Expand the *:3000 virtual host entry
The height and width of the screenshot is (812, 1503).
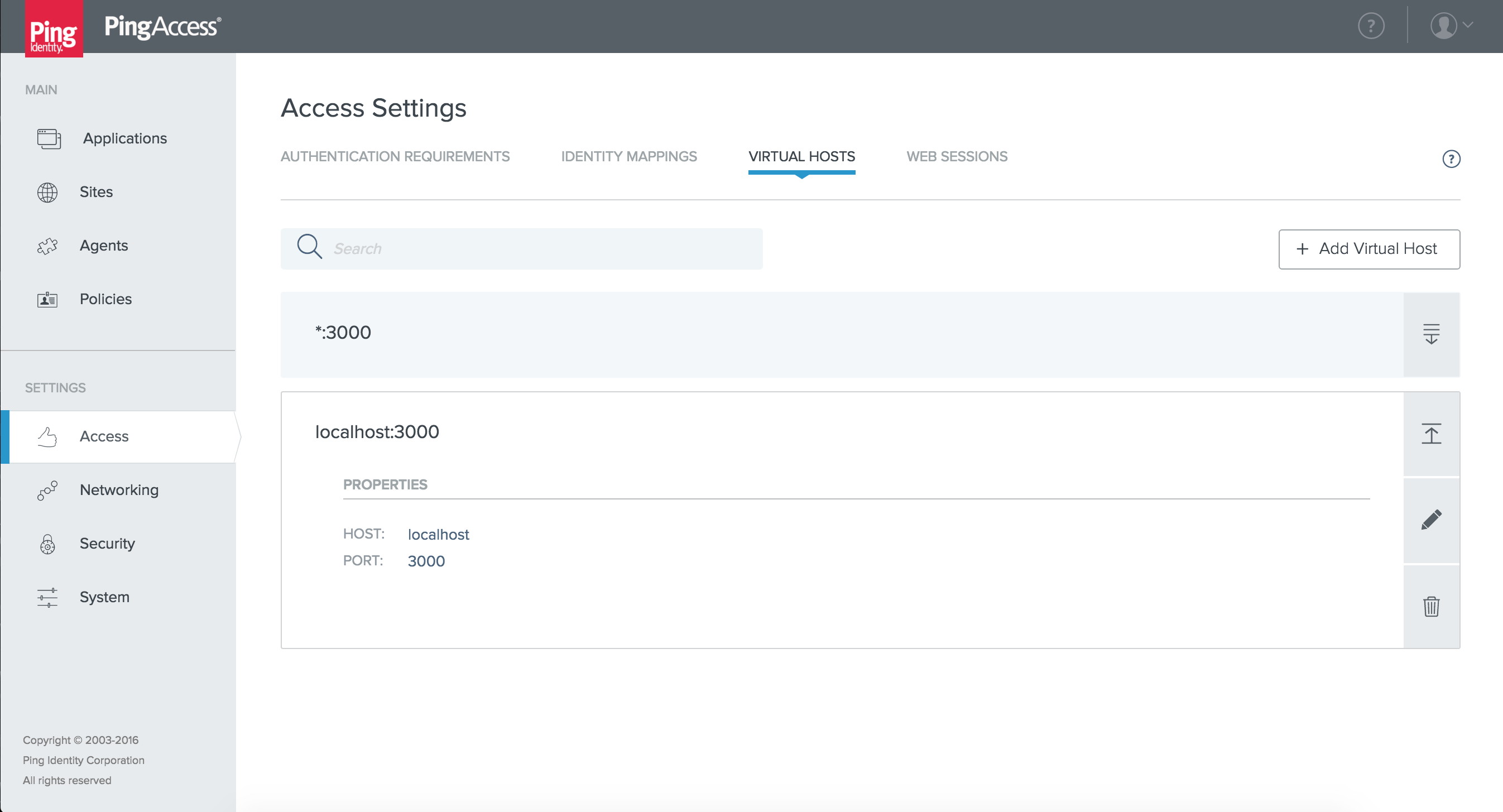point(1430,334)
